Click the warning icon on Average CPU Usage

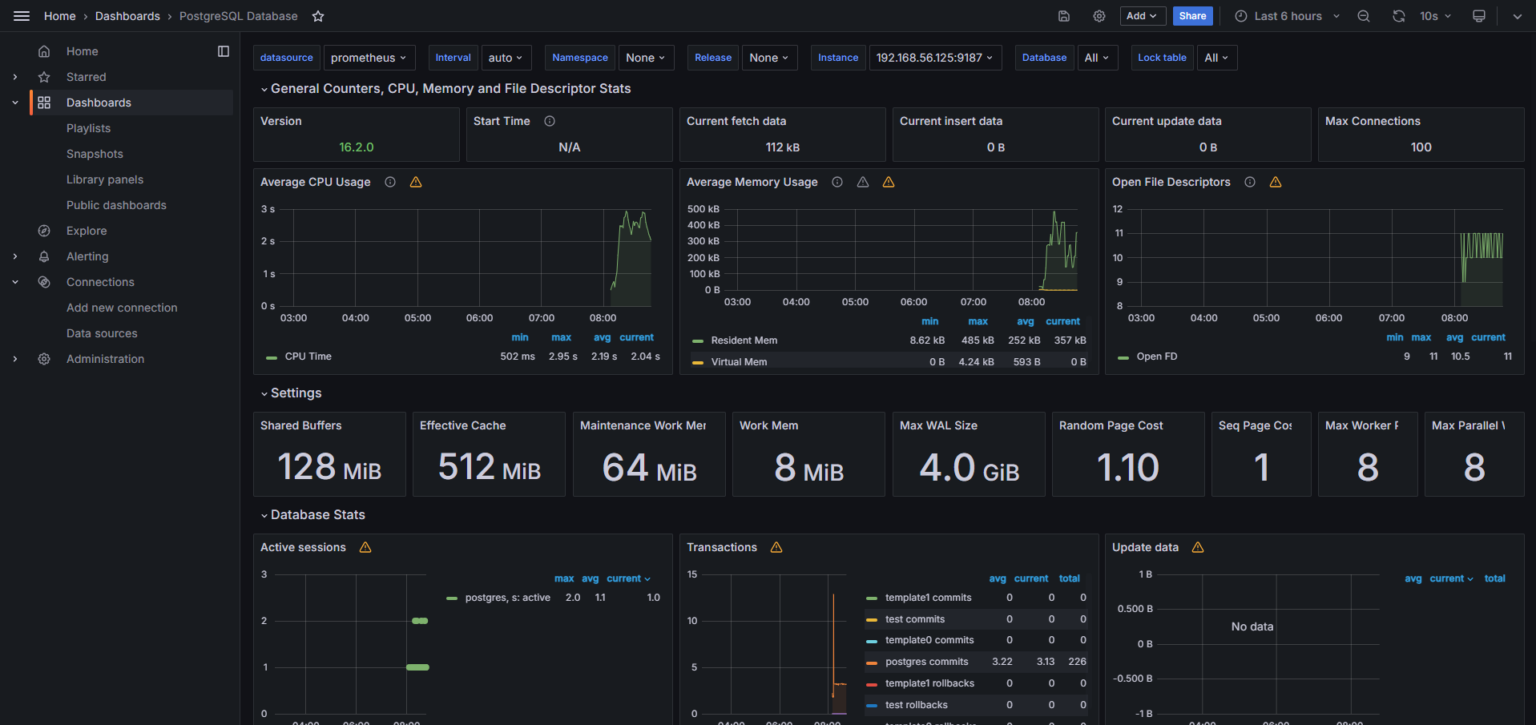coord(416,182)
